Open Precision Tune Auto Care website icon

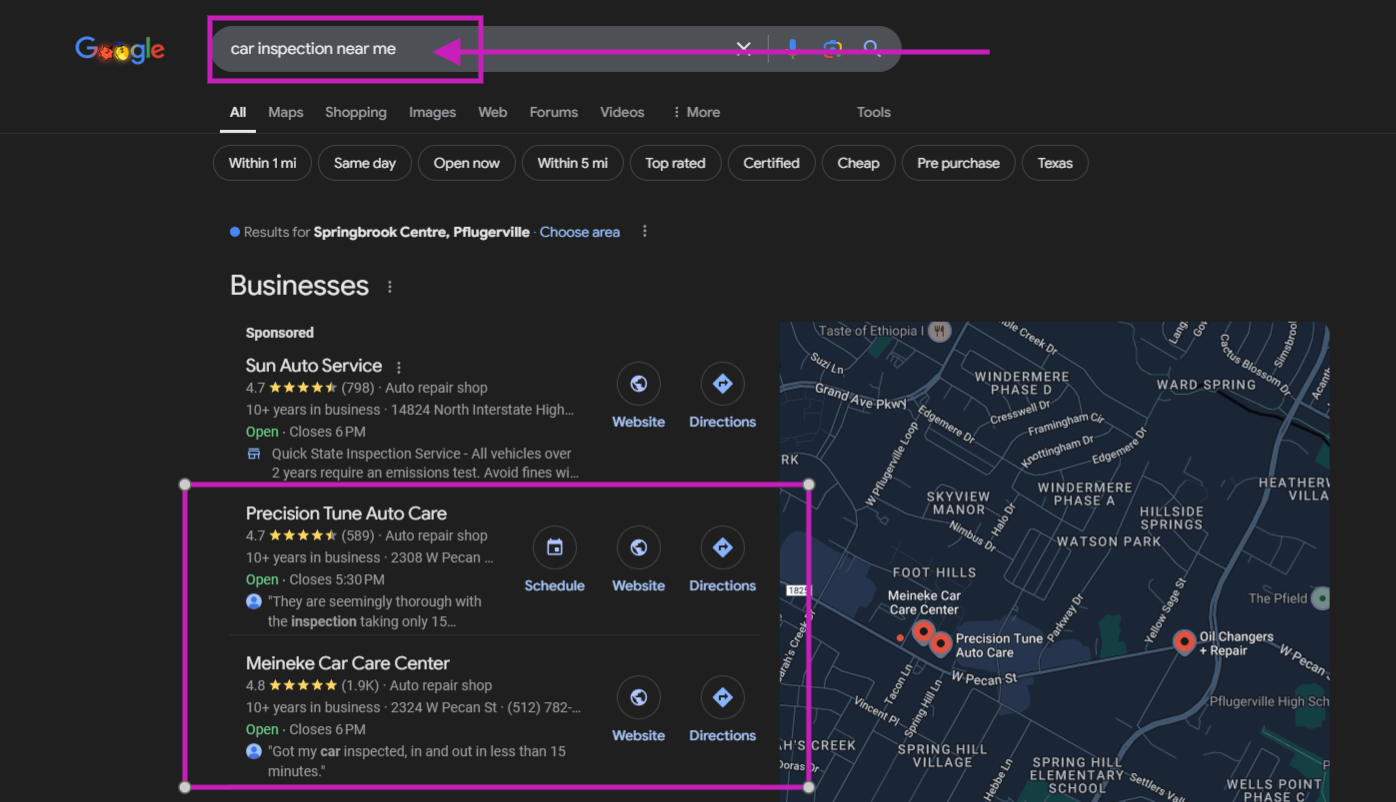638,548
